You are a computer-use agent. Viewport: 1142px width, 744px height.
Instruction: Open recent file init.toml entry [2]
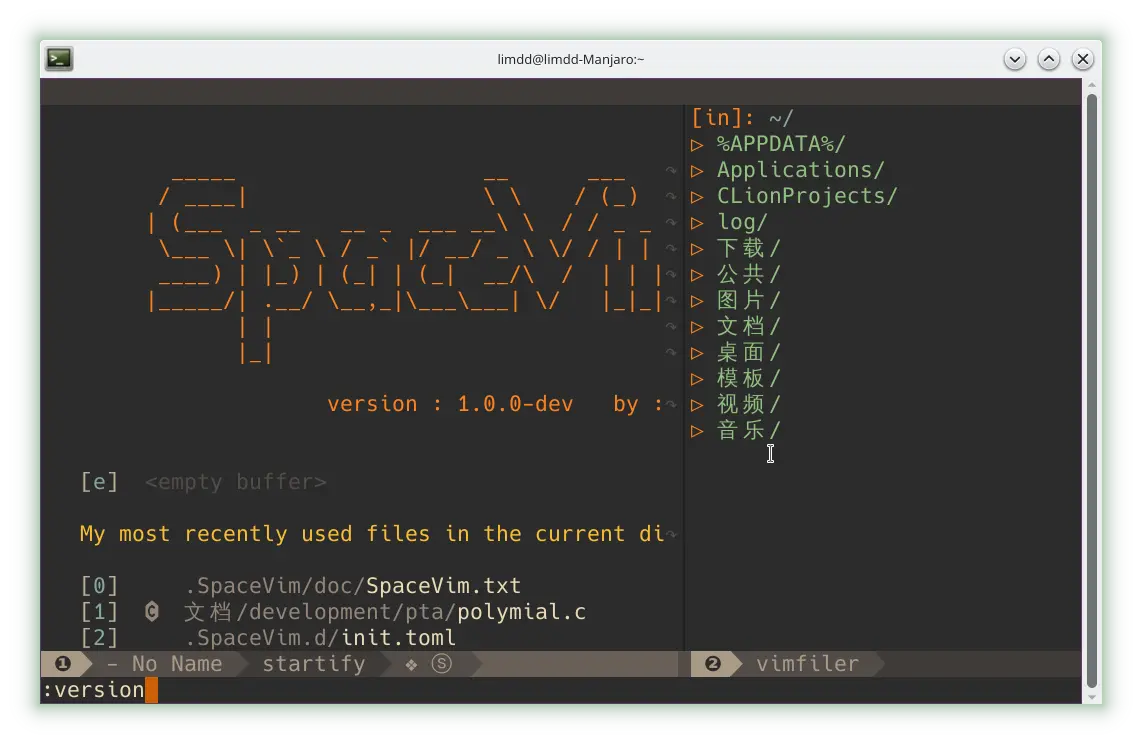tap(268, 638)
